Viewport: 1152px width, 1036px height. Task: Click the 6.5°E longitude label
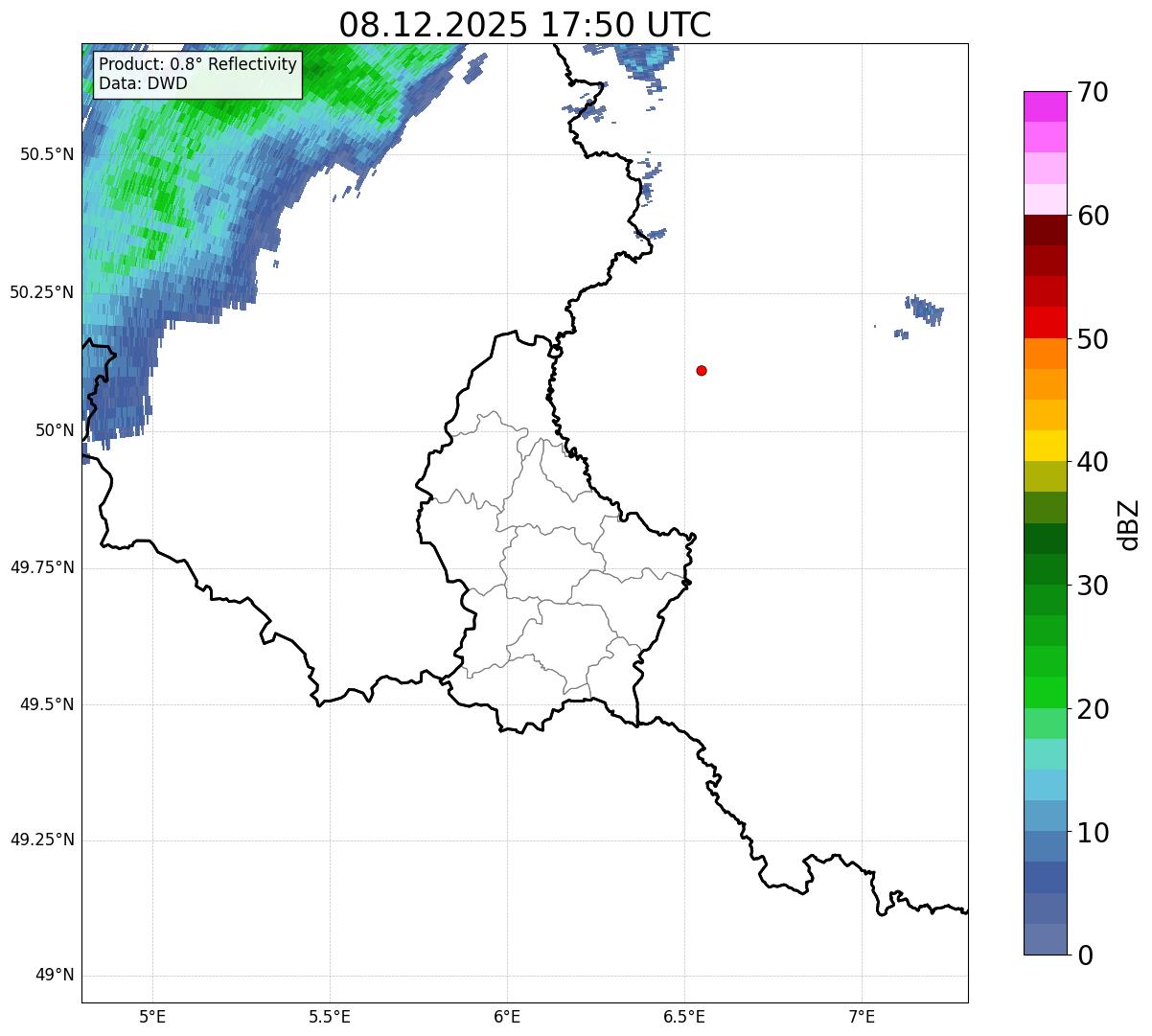(x=684, y=1017)
